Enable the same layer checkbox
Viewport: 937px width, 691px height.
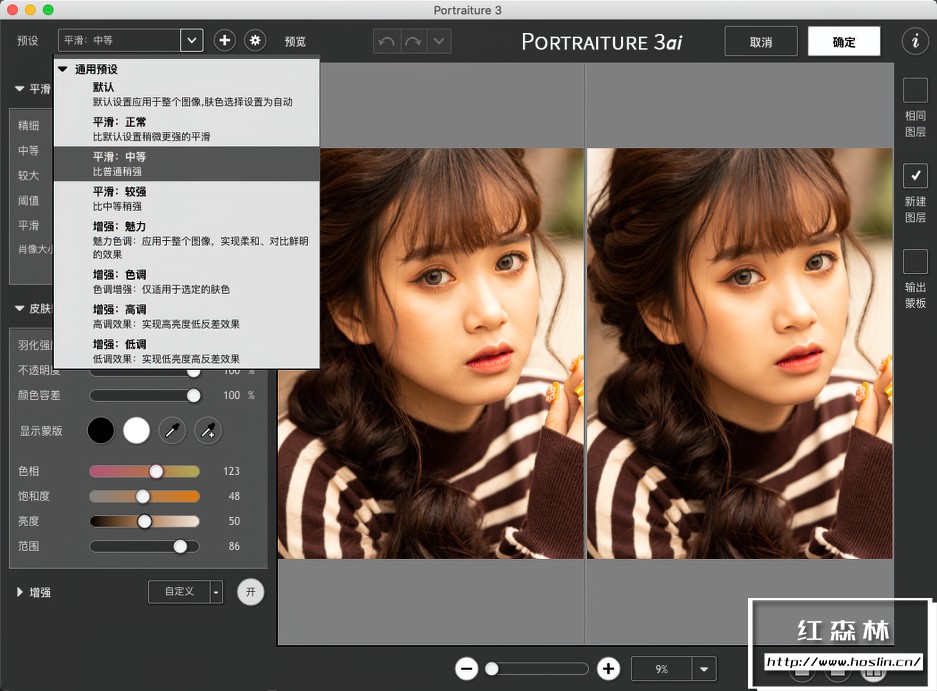pyautogui.click(x=914, y=91)
